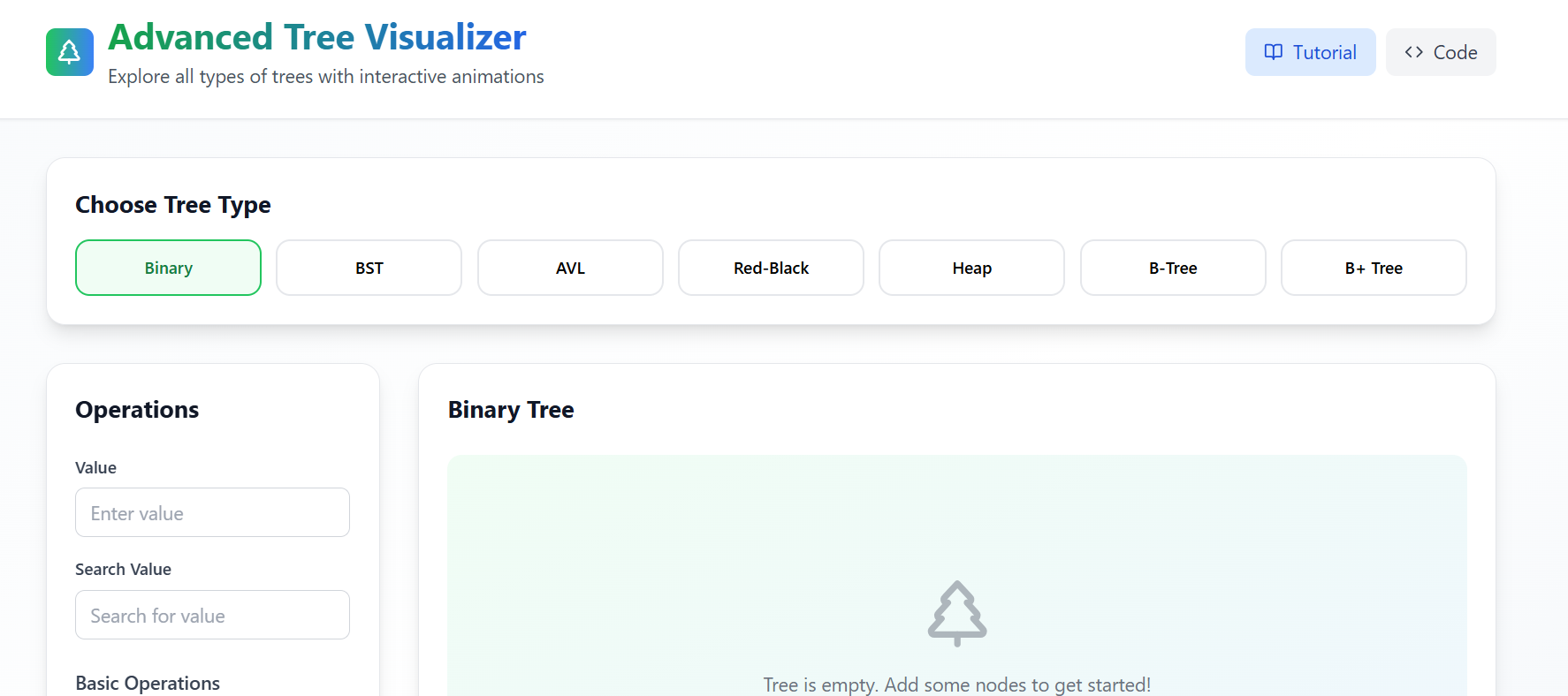Click the Advanced Tree Visualizer title
This screenshot has height=696, width=1568.
[x=316, y=37]
